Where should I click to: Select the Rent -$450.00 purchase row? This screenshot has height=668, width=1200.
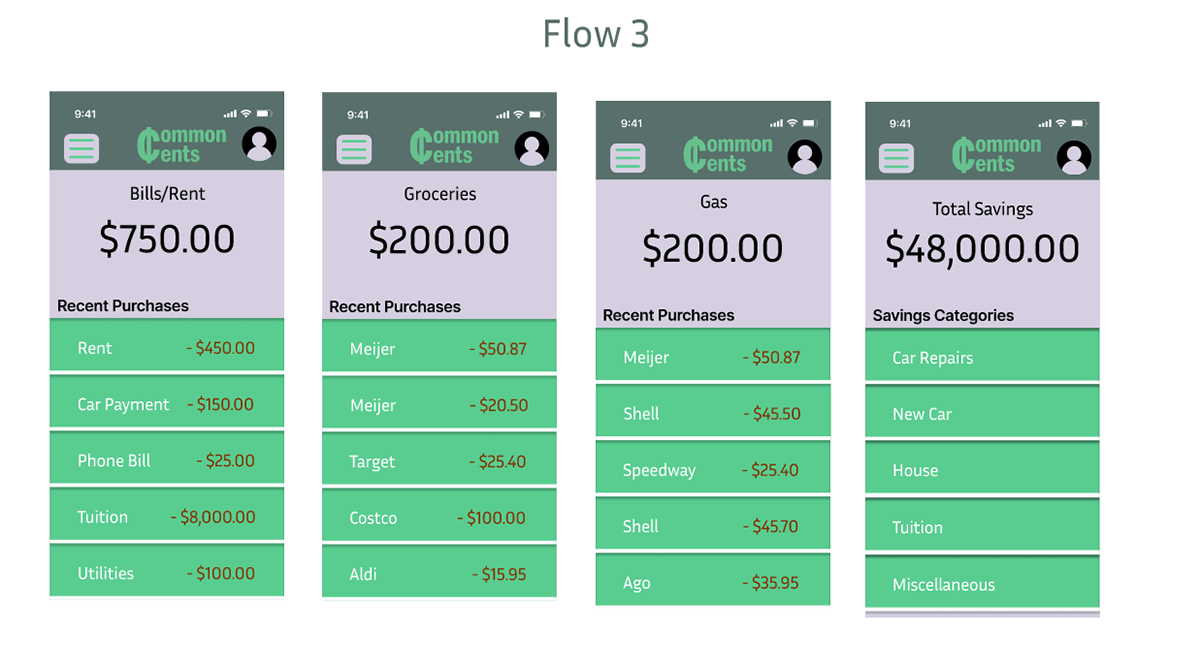167,346
